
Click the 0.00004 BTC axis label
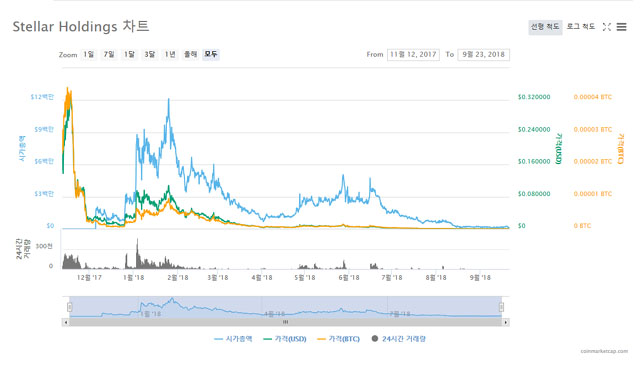pyautogui.click(x=593, y=97)
